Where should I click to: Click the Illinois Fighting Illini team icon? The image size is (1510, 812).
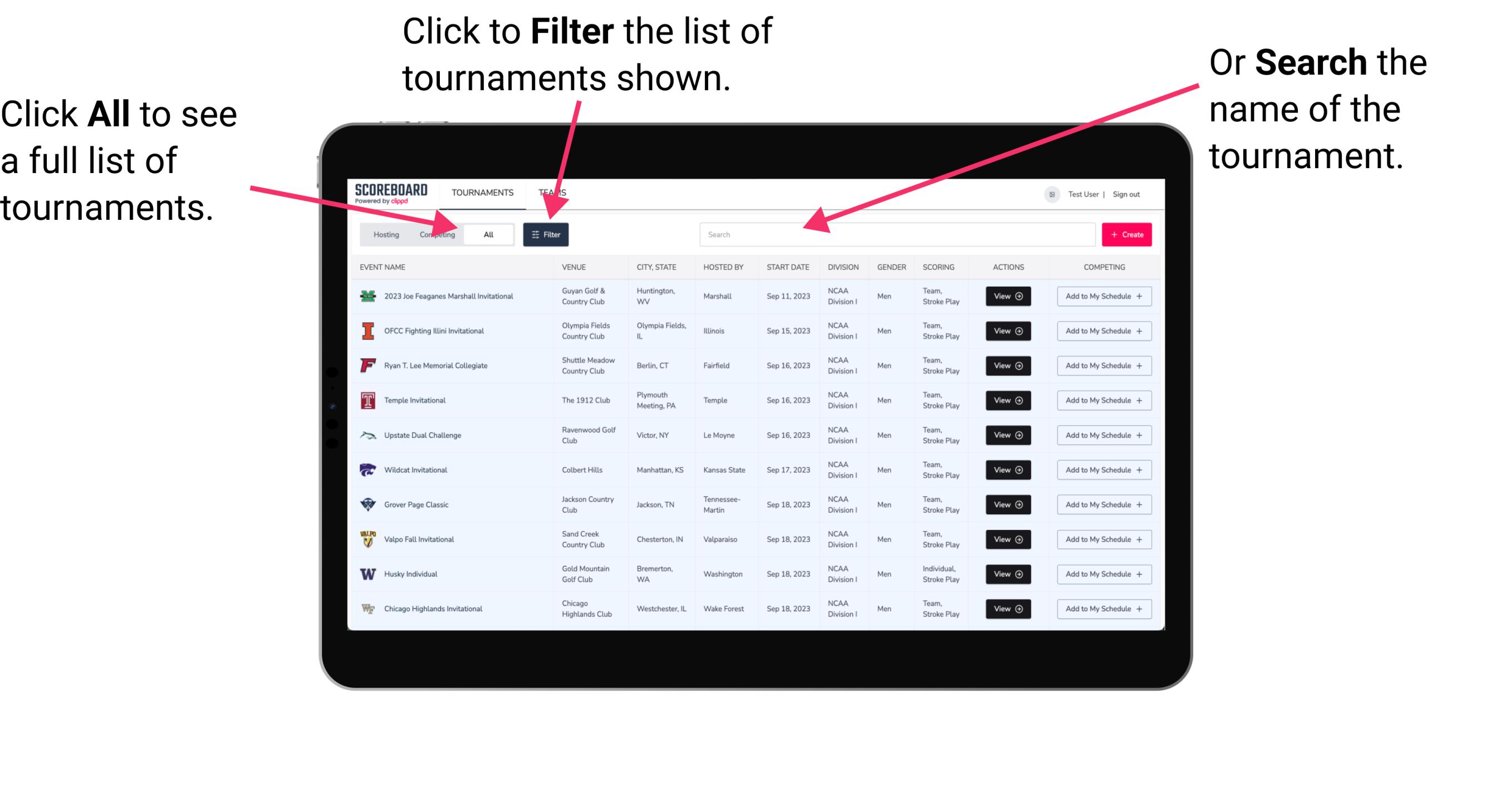click(368, 331)
